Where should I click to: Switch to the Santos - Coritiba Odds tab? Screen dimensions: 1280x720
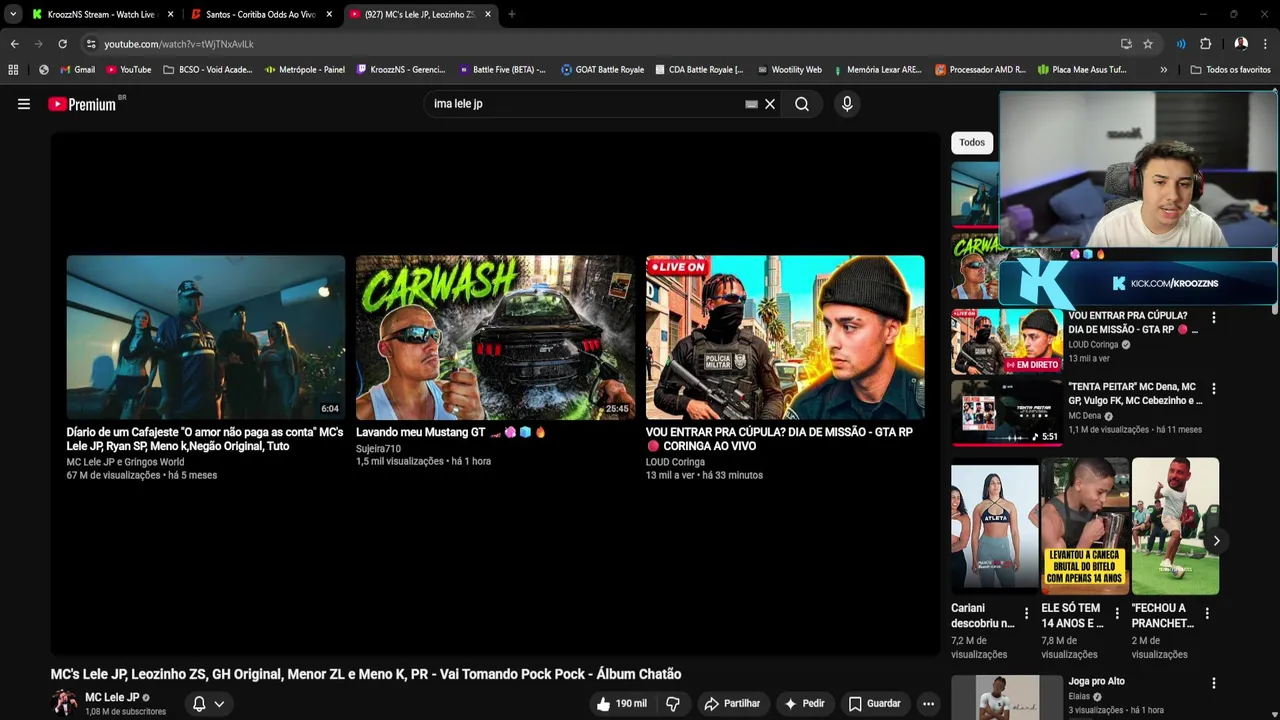click(x=262, y=14)
